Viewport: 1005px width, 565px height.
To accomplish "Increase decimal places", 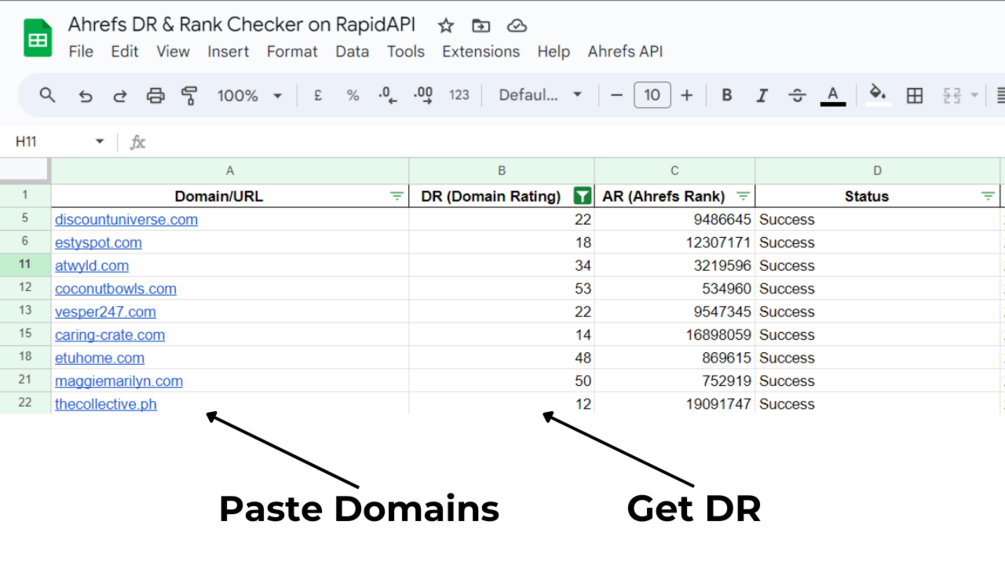I will [x=423, y=95].
